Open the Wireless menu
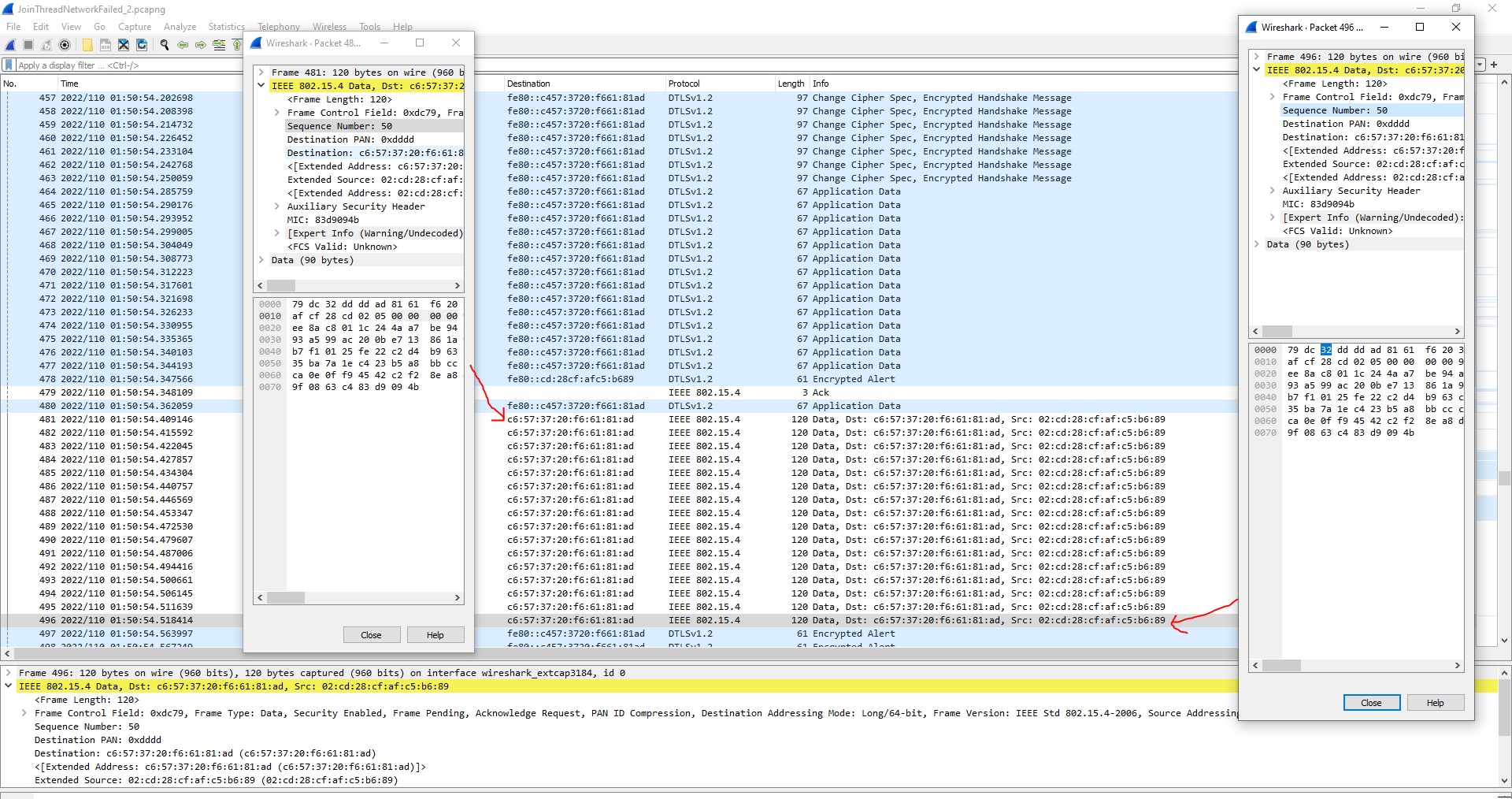1512x799 pixels. pyautogui.click(x=328, y=26)
